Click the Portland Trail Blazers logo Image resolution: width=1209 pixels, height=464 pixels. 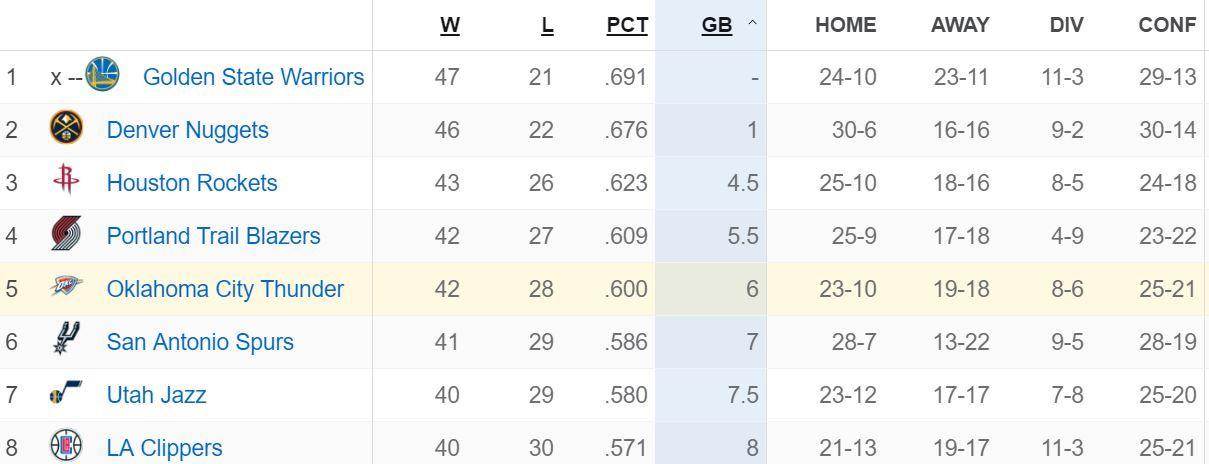(x=66, y=235)
